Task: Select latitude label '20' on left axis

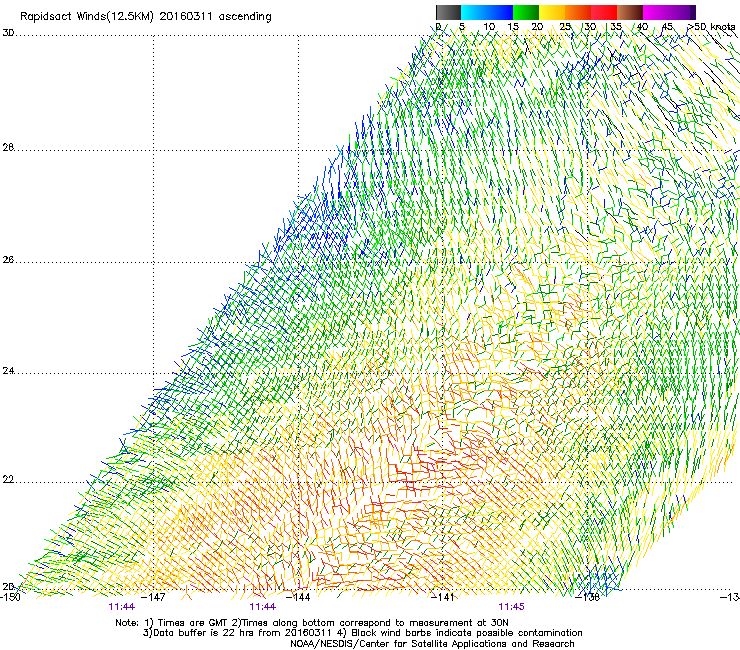Action: pos(8,586)
